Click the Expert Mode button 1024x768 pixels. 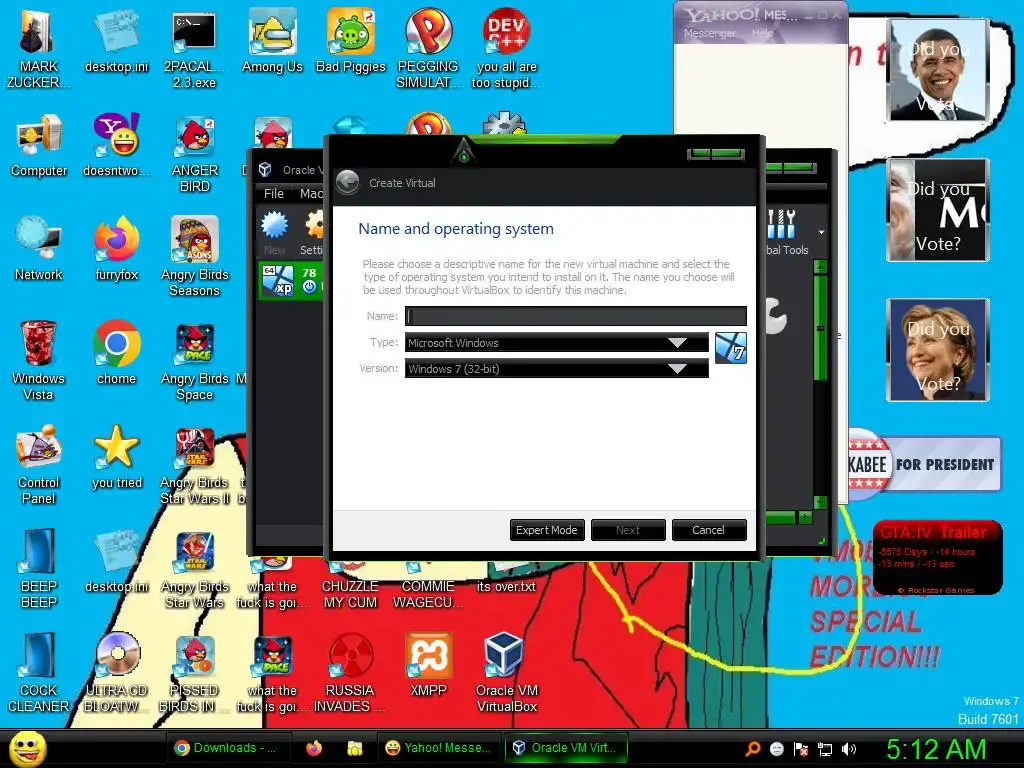546,530
